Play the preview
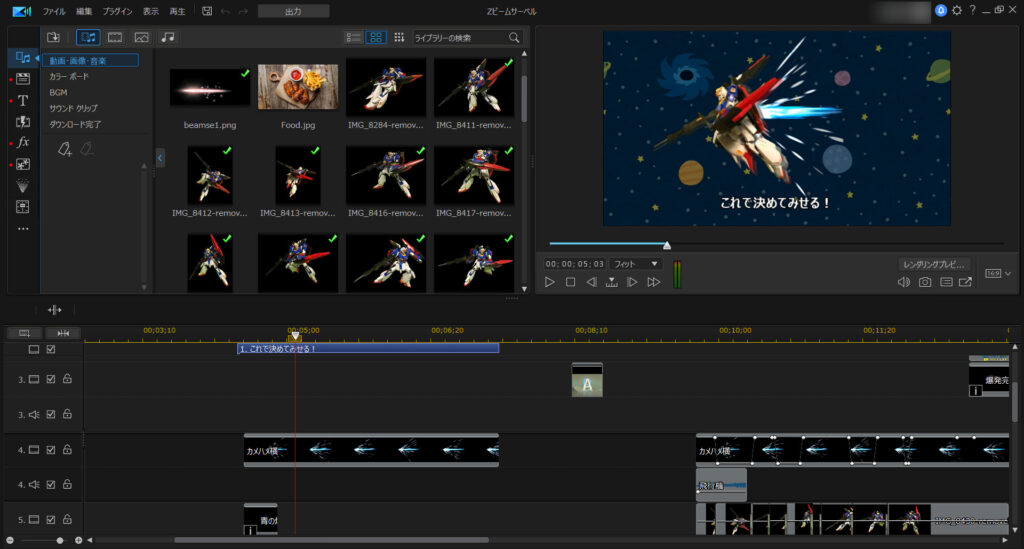Image resolution: width=1024 pixels, height=549 pixels. tap(550, 282)
